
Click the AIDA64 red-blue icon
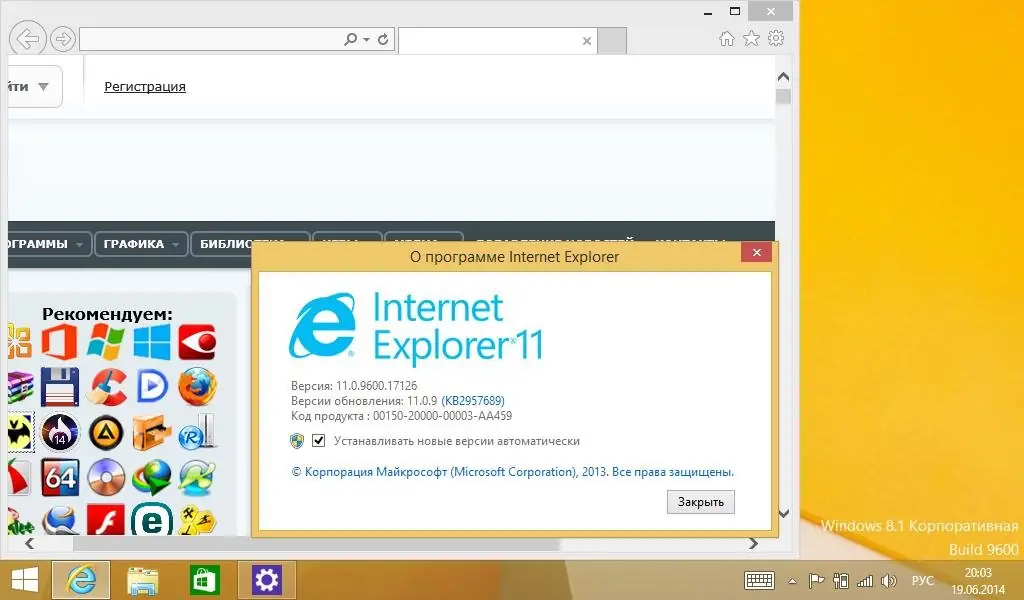click(59, 477)
